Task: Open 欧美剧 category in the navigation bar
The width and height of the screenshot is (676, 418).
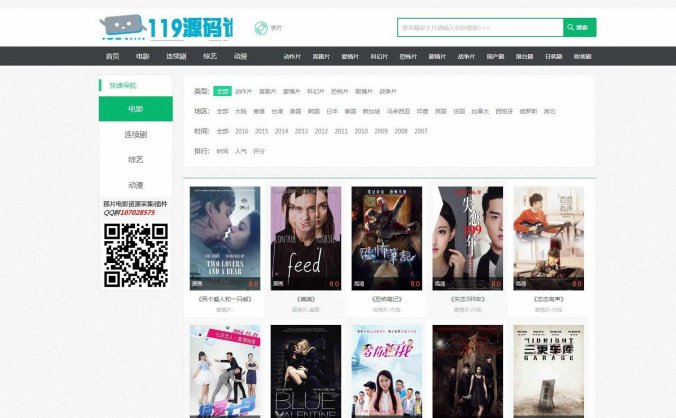Action: (582, 56)
